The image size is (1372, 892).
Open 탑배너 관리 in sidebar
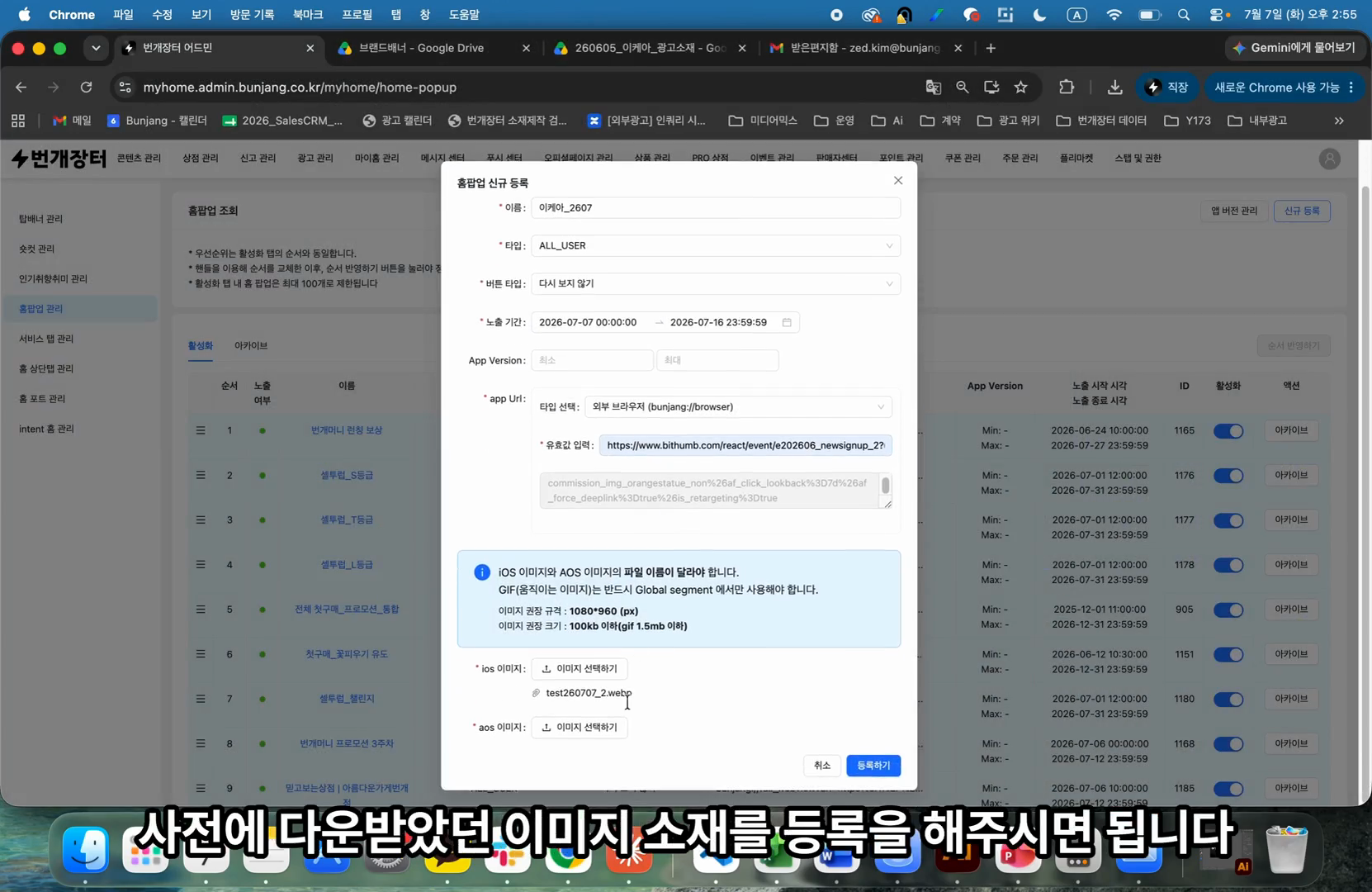(x=41, y=219)
